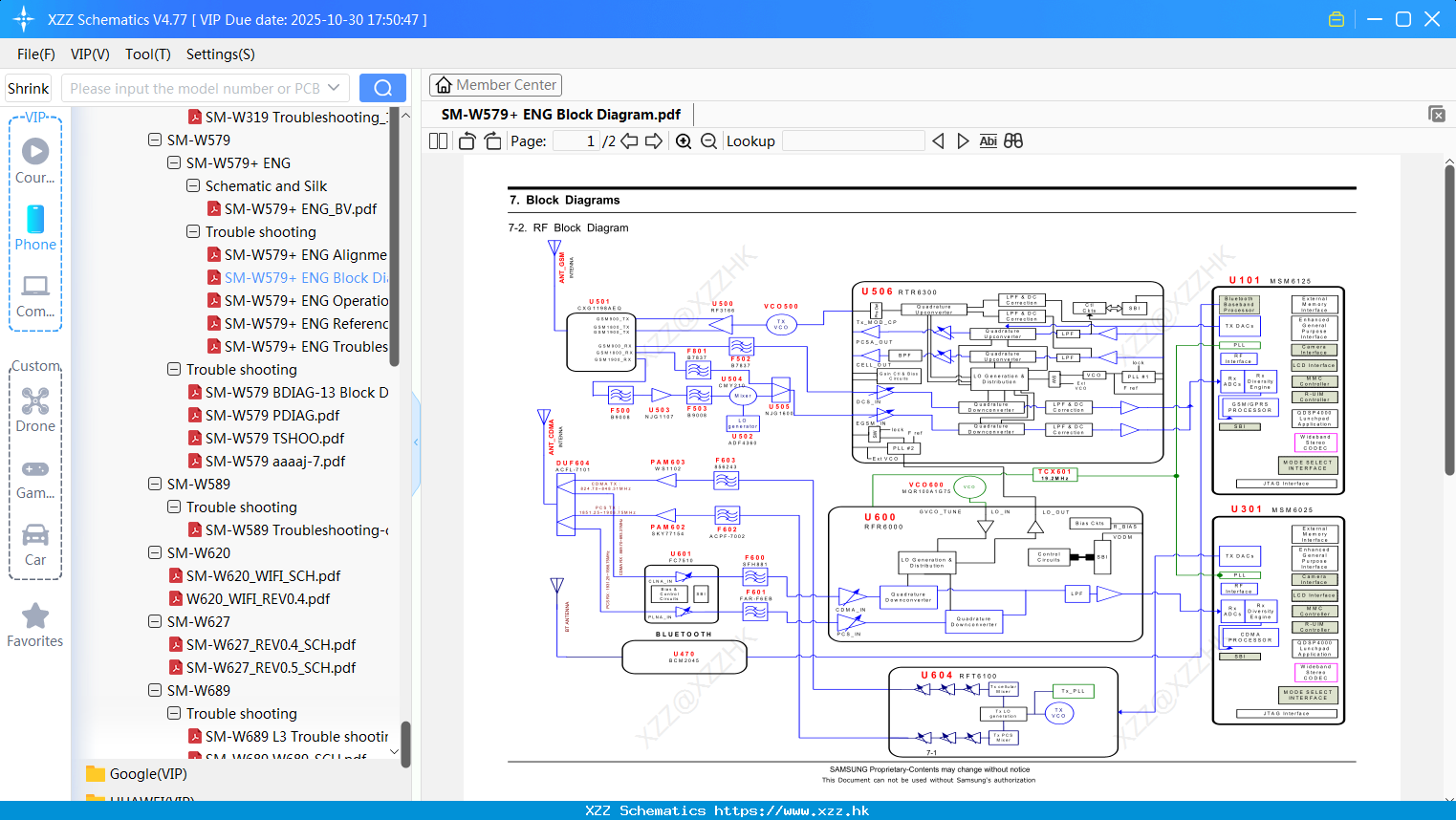1456x820 pixels.
Task: Open the Favorites star
Action: (x=35, y=625)
